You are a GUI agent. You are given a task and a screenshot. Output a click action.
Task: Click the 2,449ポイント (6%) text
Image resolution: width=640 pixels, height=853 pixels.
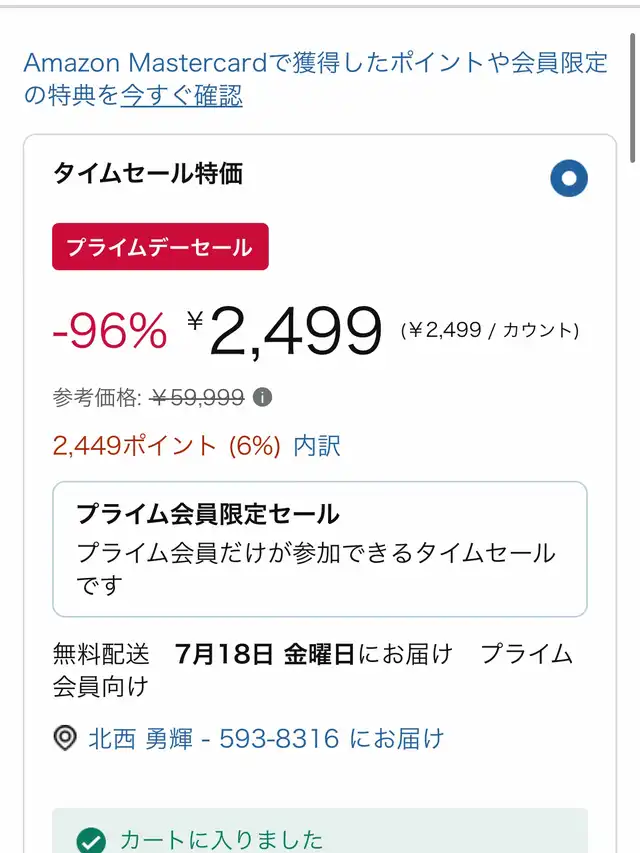166,446
